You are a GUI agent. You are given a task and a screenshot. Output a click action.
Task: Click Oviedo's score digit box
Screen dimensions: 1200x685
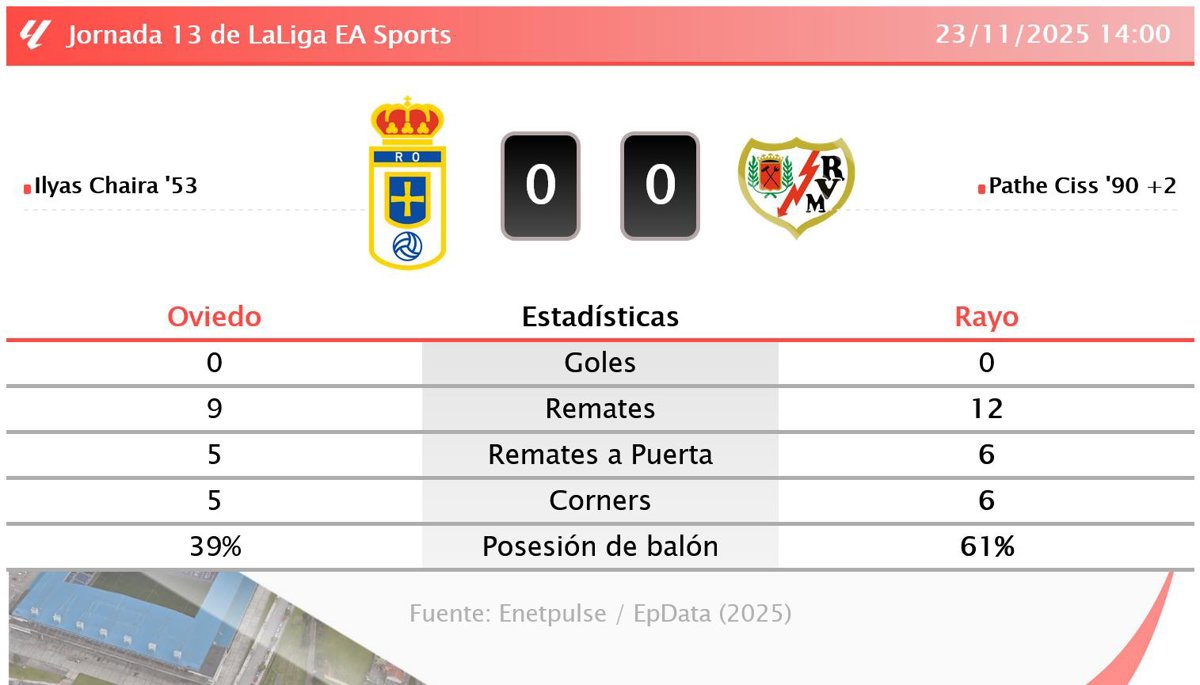540,186
